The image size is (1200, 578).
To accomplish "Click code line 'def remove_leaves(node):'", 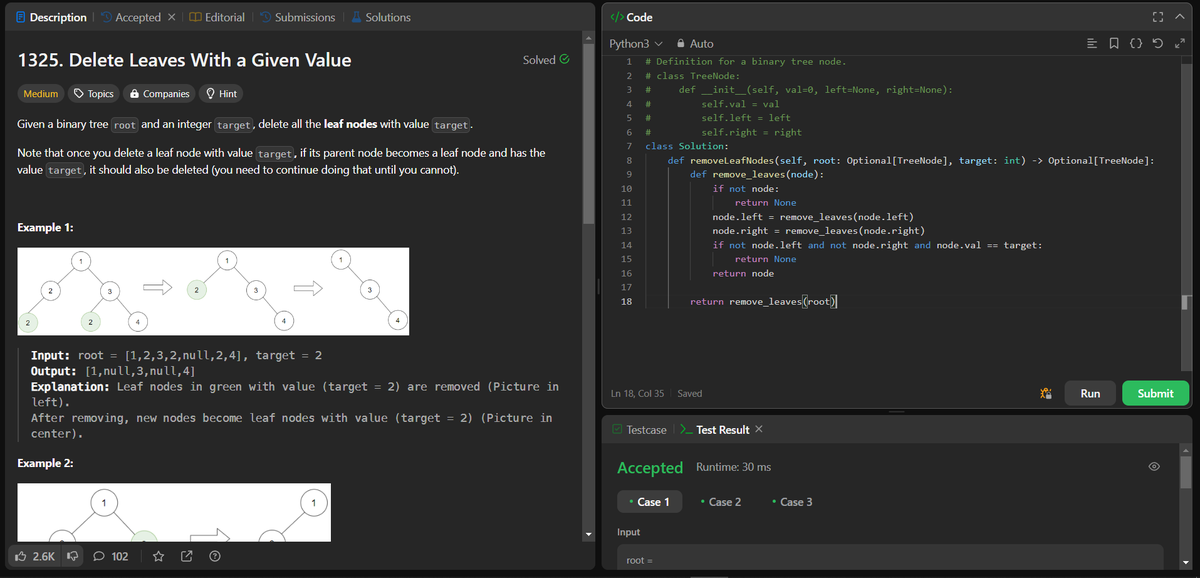I will (757, 174).
